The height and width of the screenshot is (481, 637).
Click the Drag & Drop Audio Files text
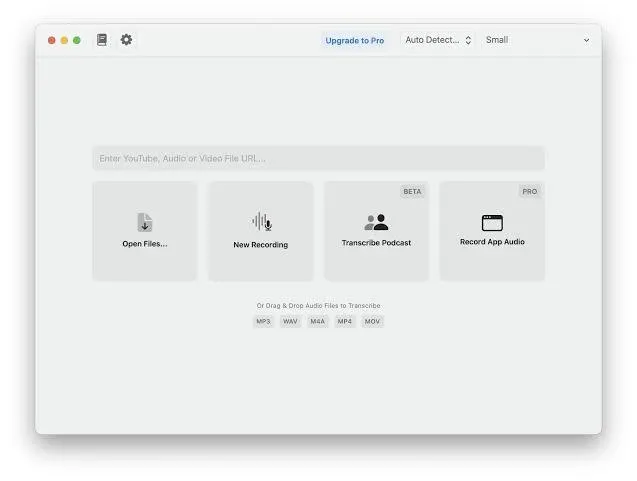(x=318, y=306)
